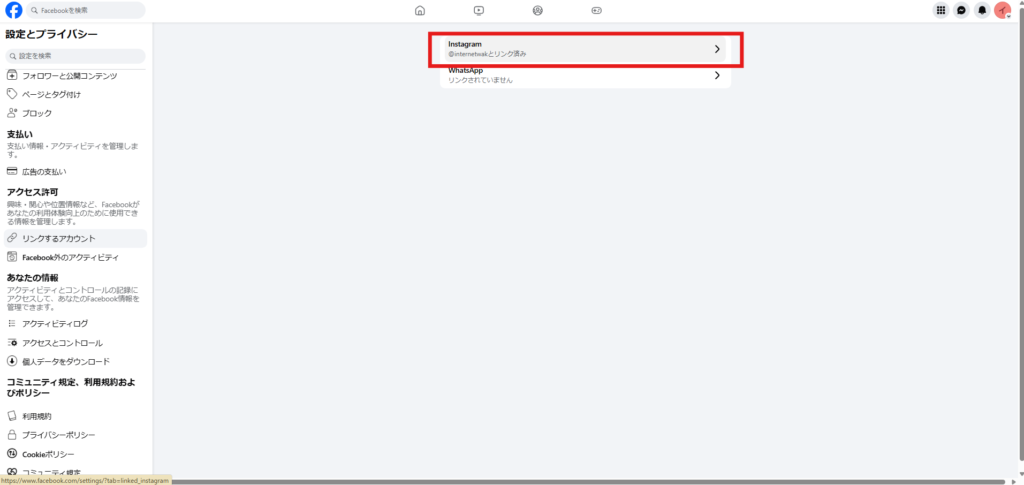
Task: Expand the Instagram linked account chevron
Action: tap(716, 49)
